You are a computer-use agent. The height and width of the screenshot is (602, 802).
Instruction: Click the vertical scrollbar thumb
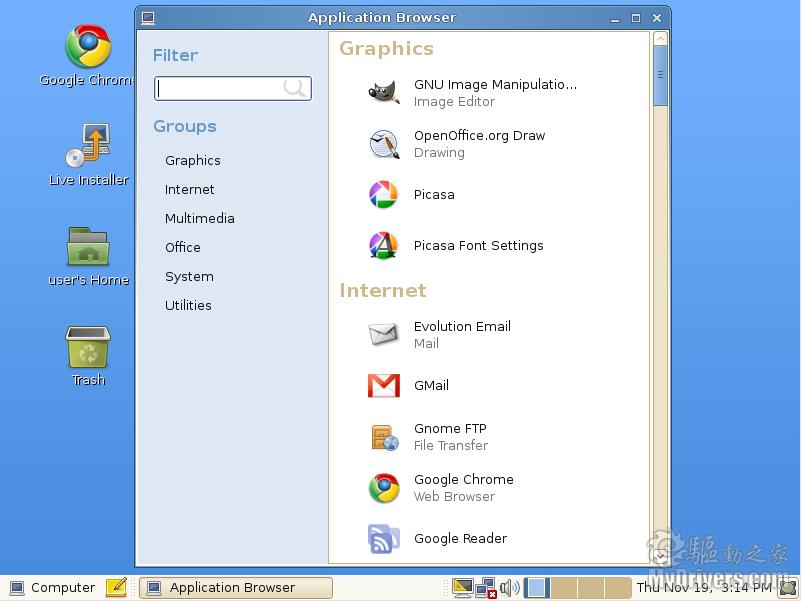click(660, 76)
